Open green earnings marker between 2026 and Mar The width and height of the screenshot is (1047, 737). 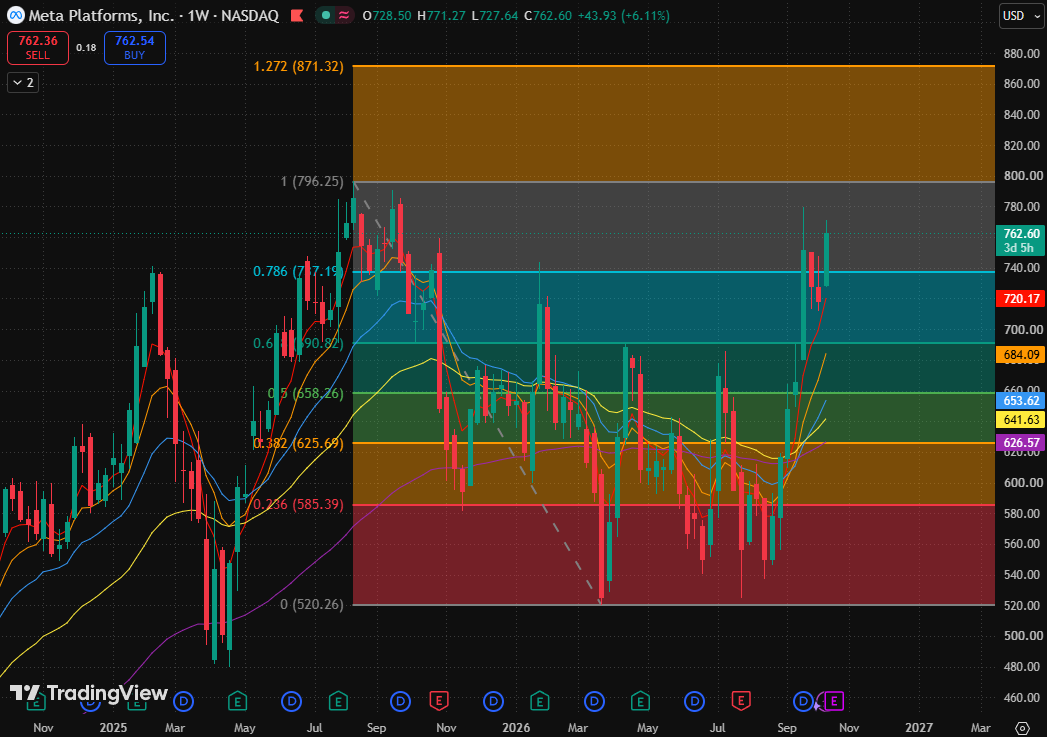pyautogui.click(x=540, y=701)
